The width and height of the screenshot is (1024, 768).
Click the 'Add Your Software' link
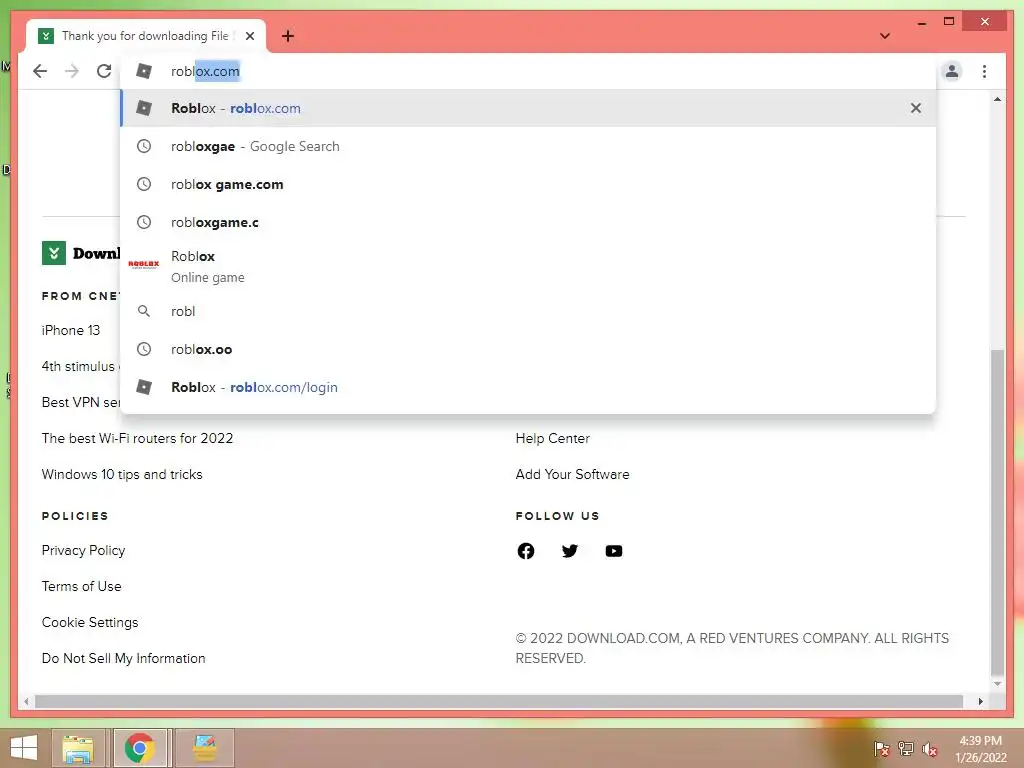(x=573, y=474)
